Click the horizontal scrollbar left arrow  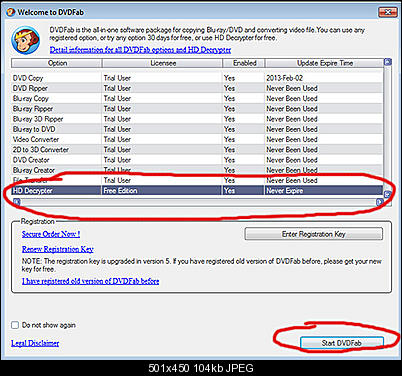16,202
